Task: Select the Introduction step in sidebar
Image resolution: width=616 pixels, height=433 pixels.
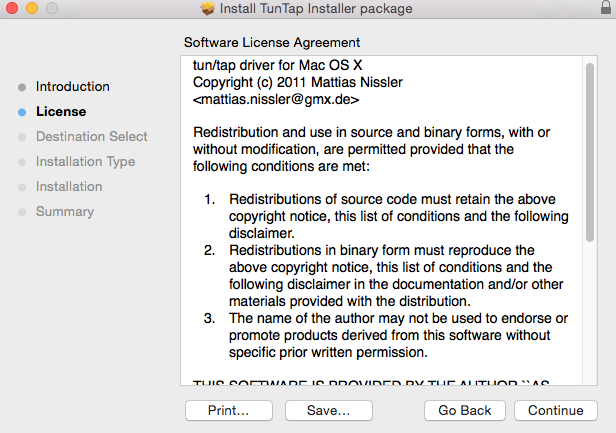Action: pyautogui.click(x=73, y=86)
